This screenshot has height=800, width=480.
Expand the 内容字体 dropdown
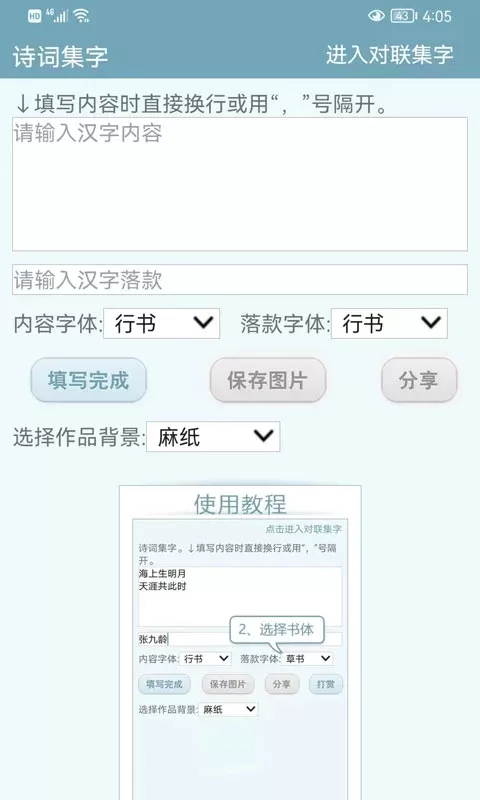click(x=162, y=323)
